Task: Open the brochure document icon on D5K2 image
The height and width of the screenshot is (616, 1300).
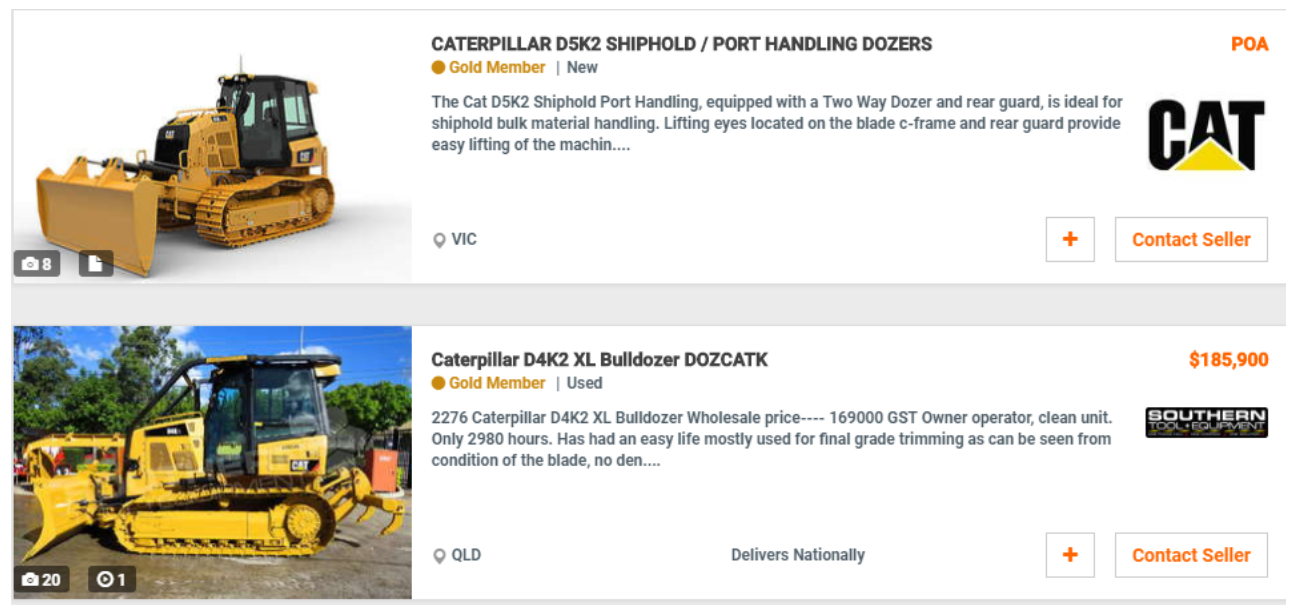Action: tap(96, 264)
